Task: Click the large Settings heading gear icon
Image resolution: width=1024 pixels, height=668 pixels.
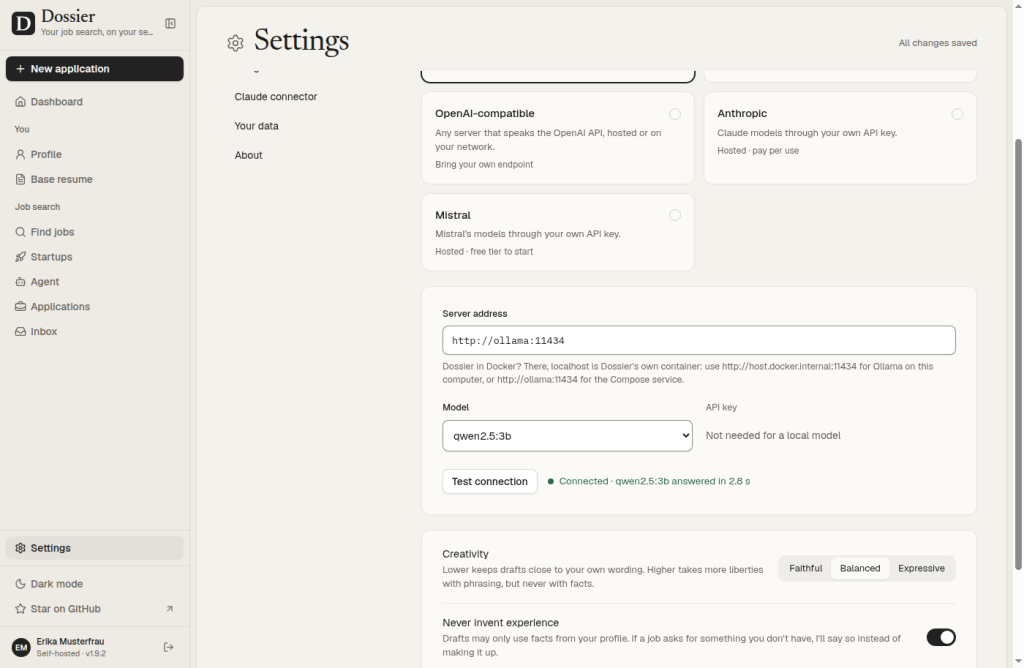Action: [x=235, y=43]
